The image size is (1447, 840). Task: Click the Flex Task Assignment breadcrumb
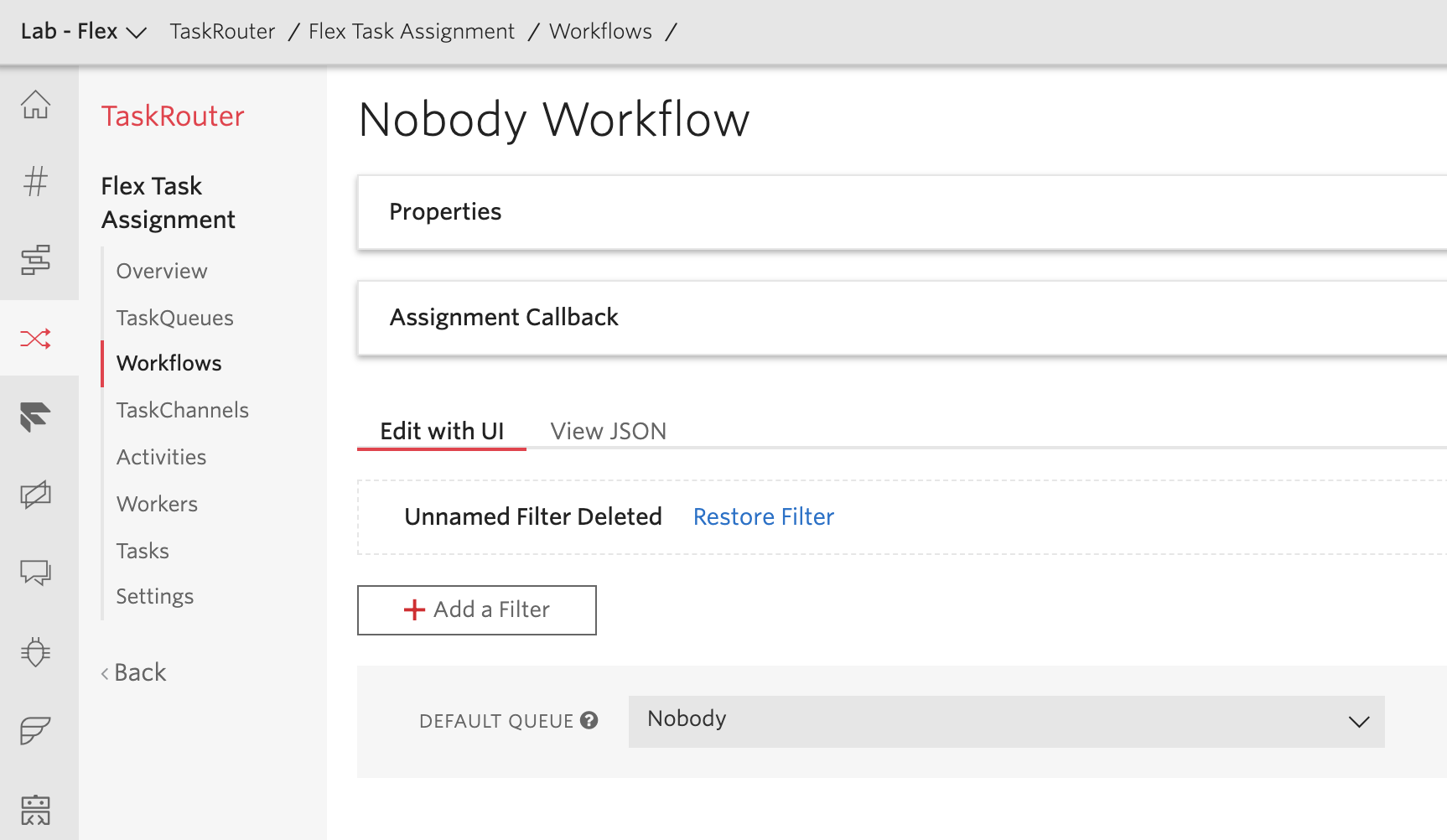(x=412, y=32)
